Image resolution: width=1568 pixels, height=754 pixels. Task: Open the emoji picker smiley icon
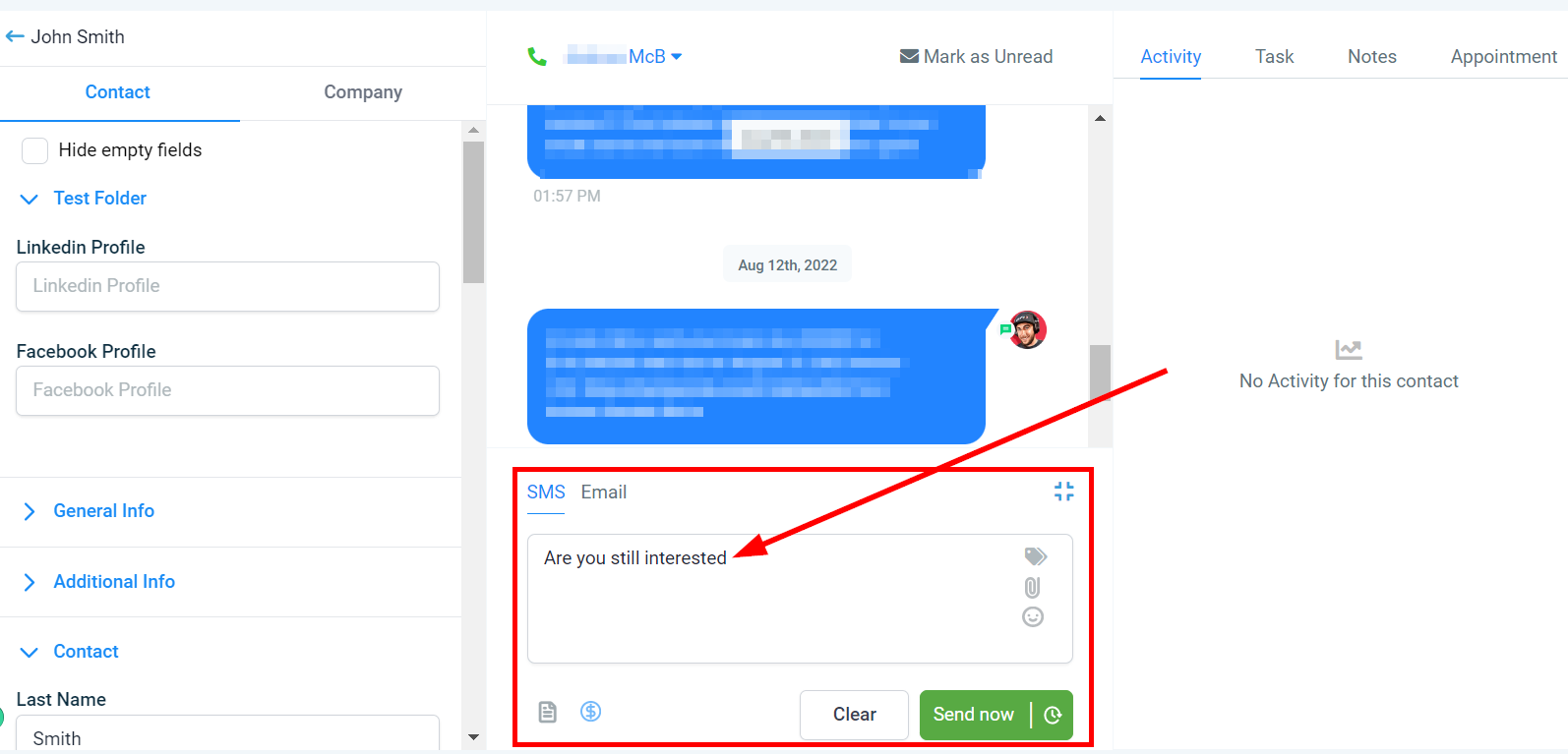[x=1033, y=616]
